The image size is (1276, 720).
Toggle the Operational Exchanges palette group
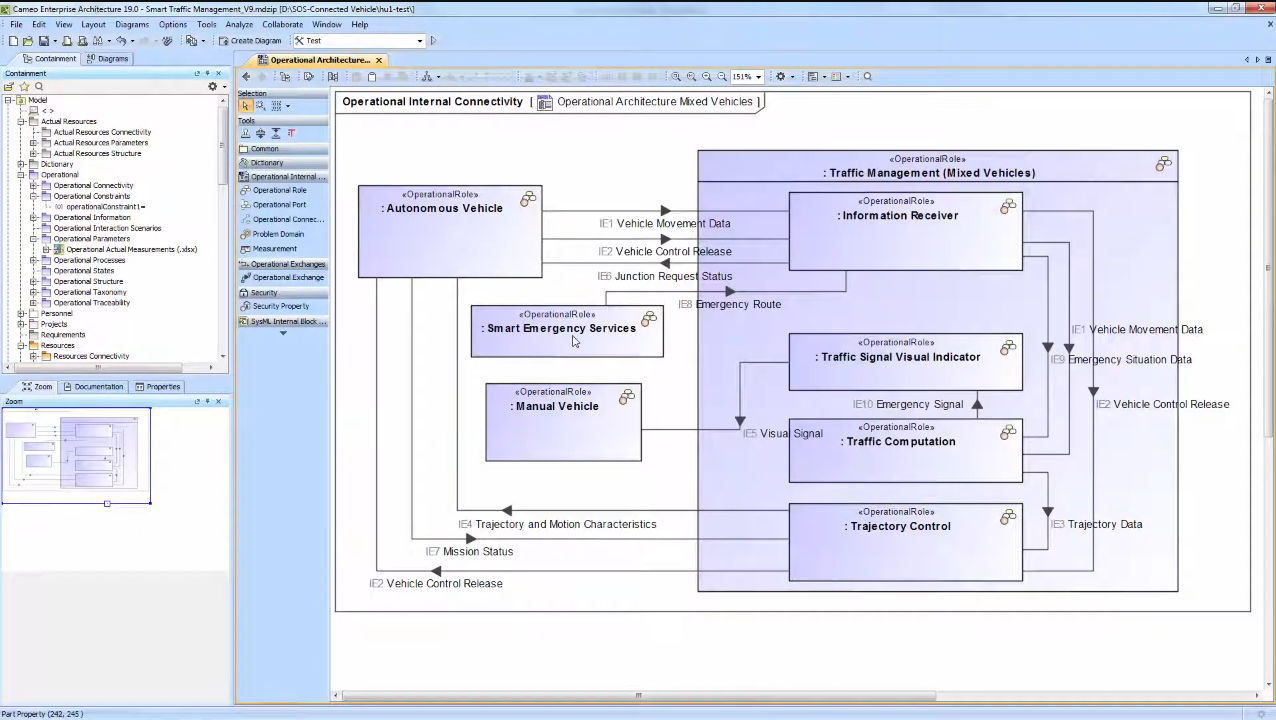point(283,264)
